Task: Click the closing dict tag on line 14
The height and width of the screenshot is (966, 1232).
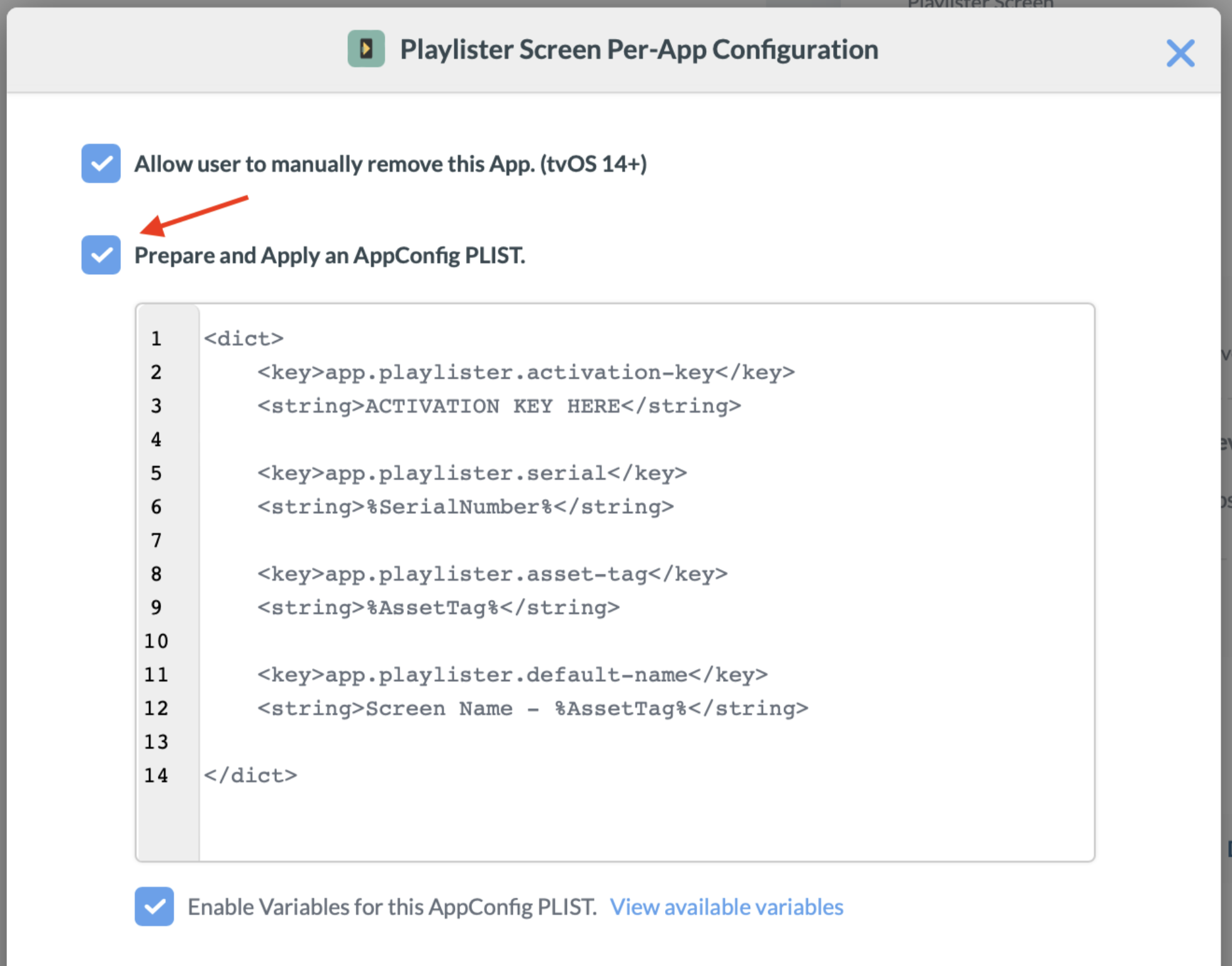Action: pos(250,775)
